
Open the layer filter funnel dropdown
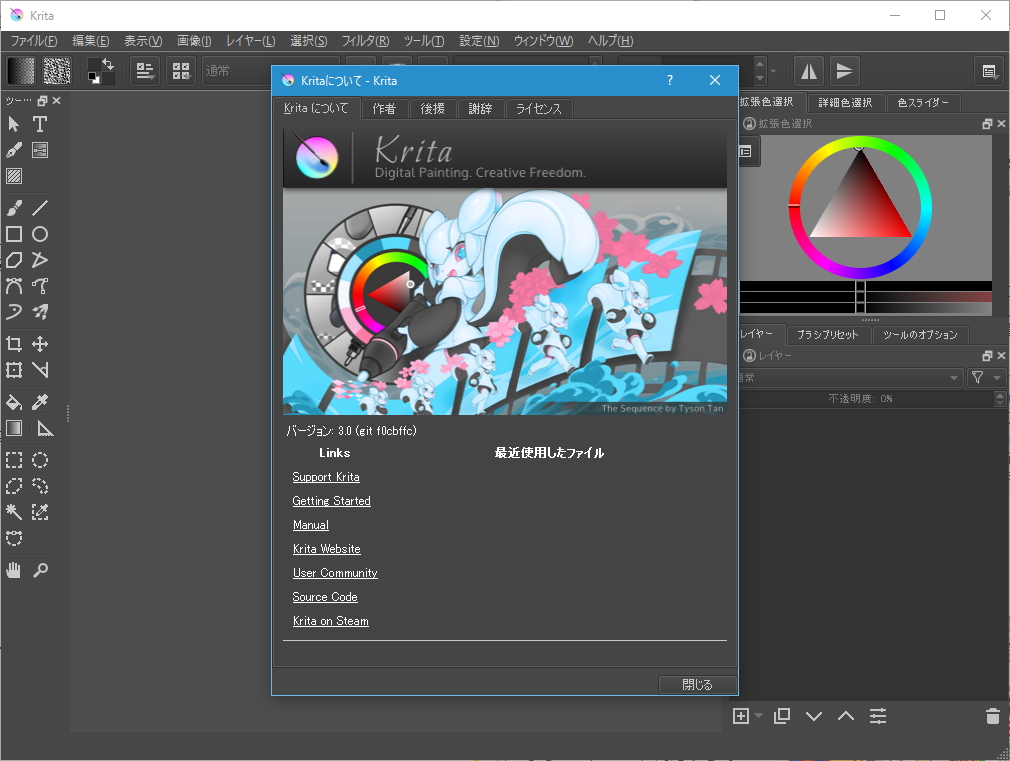point(986,378)
